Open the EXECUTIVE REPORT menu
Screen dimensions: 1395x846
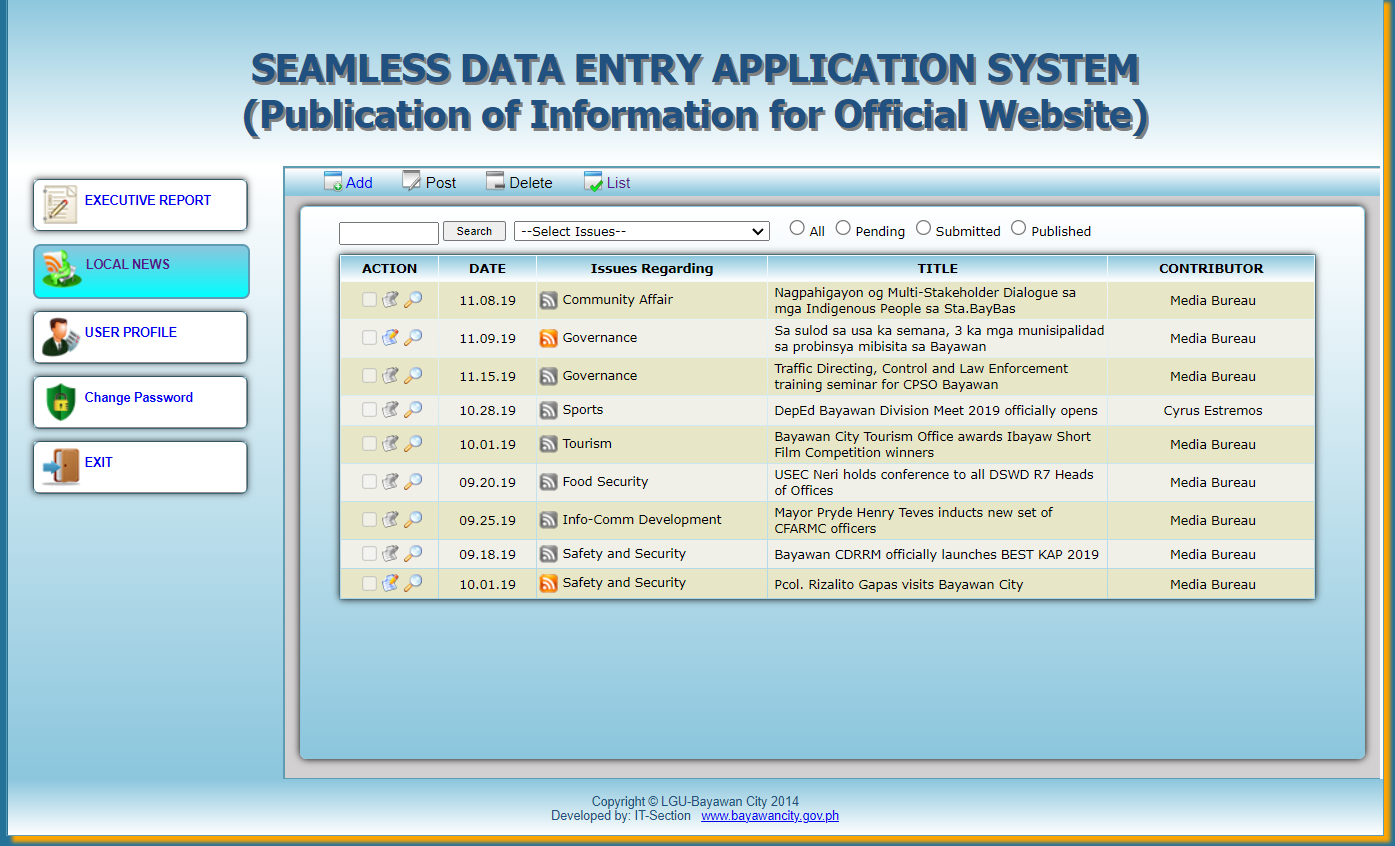140,205
